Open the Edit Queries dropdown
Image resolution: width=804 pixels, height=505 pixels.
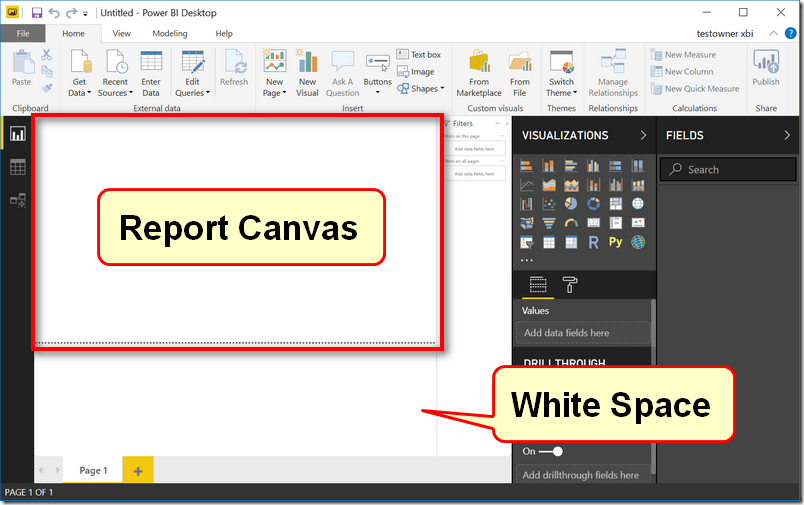192,73
